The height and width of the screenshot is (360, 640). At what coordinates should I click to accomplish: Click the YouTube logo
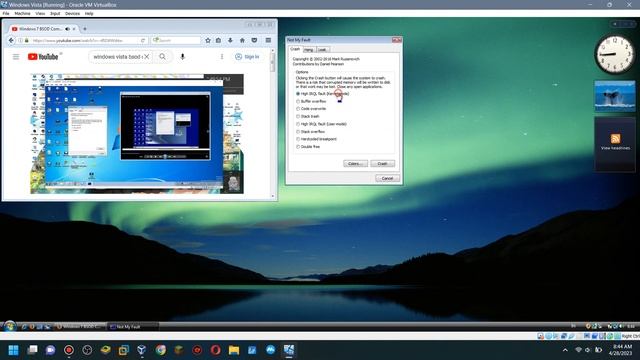tap(43, 57)
